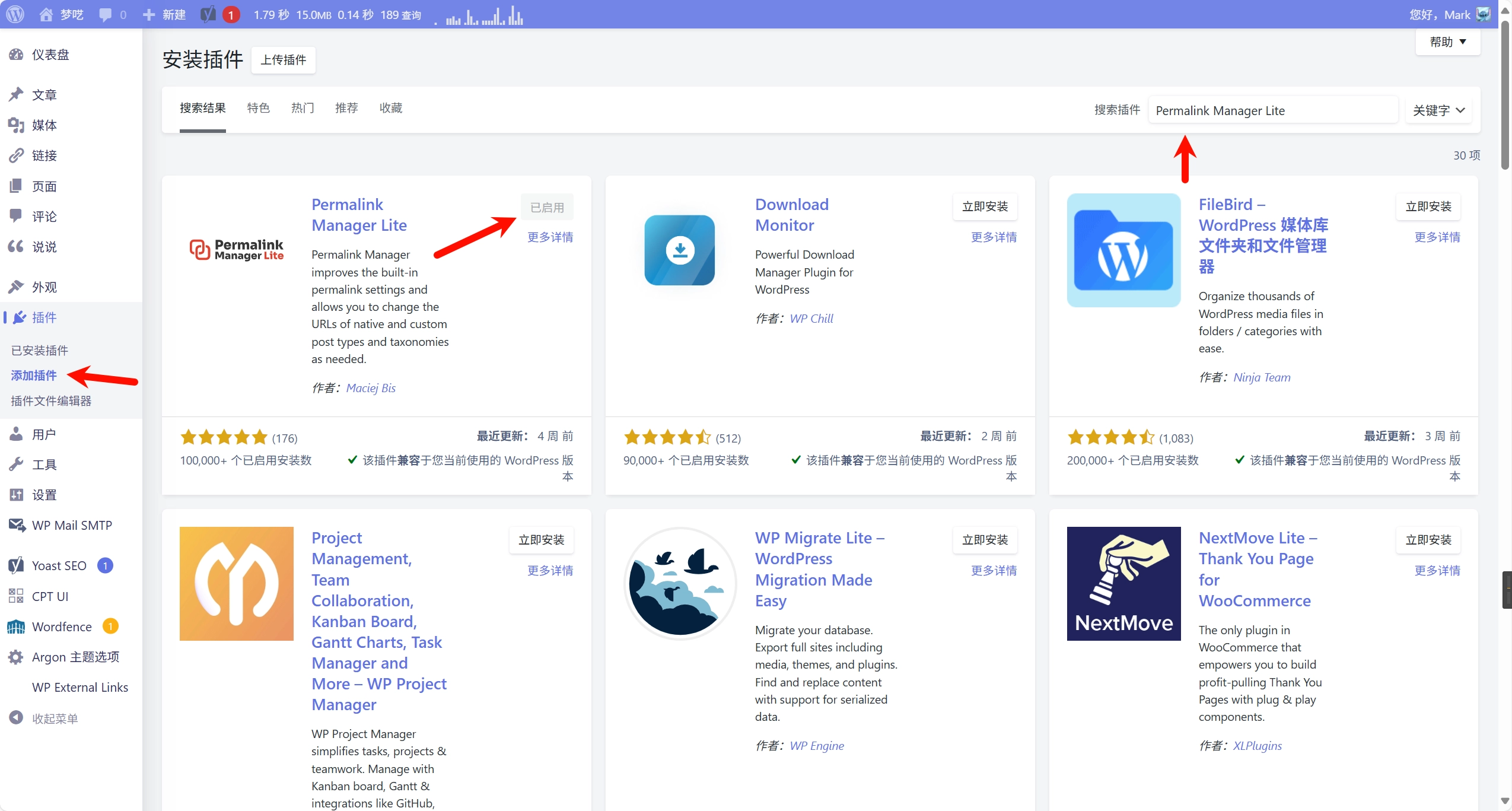
Task: Click the WP Migrate Lite bird thumbnail
Action: 680,584
